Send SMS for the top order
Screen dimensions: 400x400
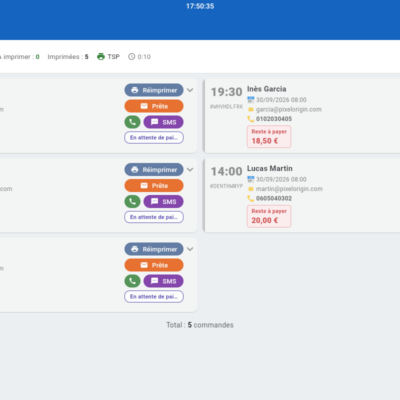(163, 122)
